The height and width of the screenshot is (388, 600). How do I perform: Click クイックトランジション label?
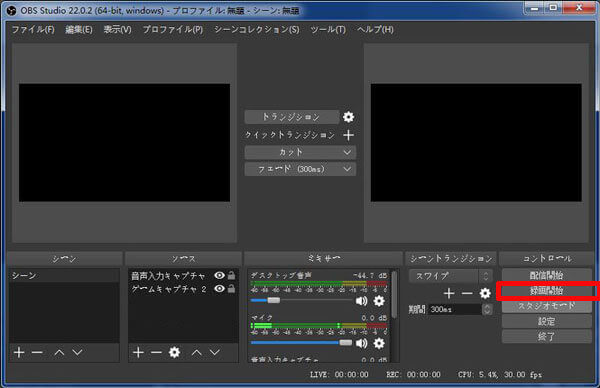(x=290, y=135)
